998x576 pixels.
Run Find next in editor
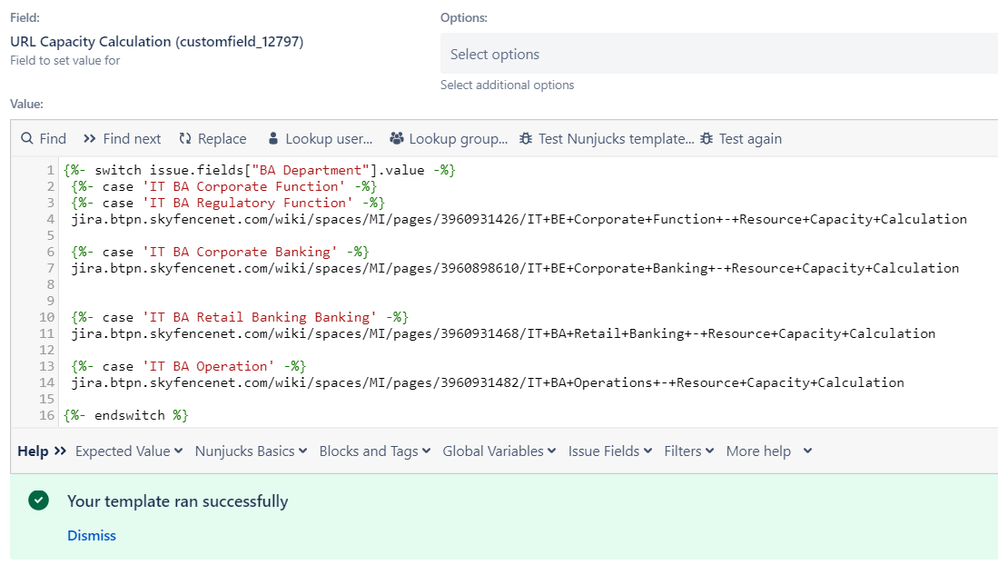click(x=122, y=138)
